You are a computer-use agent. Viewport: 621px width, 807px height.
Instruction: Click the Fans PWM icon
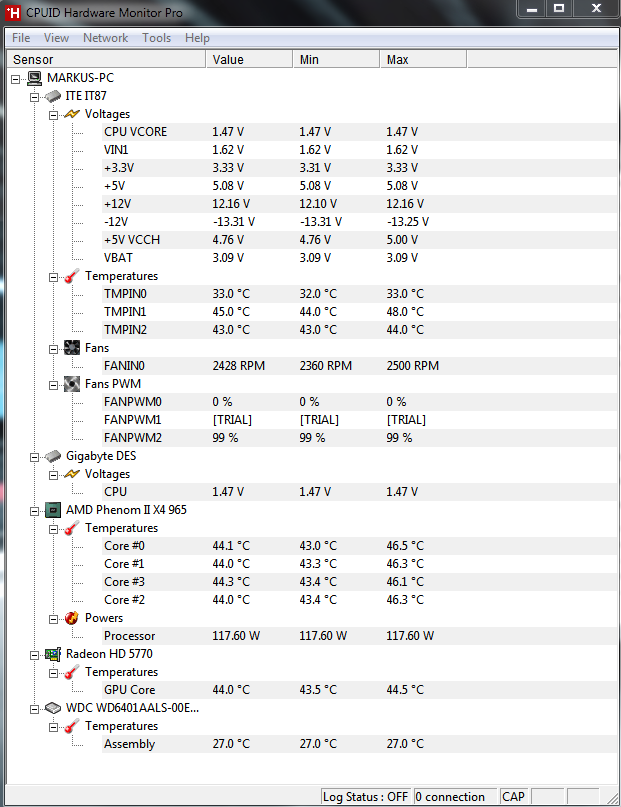pos(72,384)
